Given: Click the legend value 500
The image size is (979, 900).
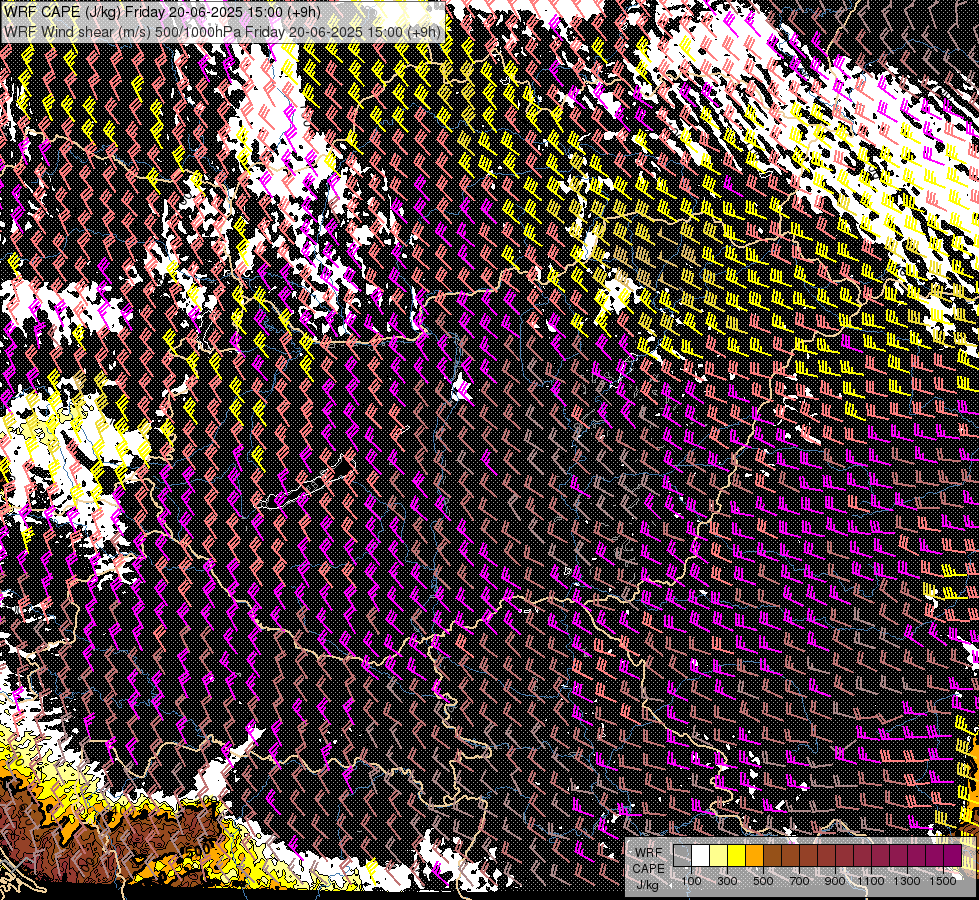Looking at the screenshot, I should coord(763,881).
